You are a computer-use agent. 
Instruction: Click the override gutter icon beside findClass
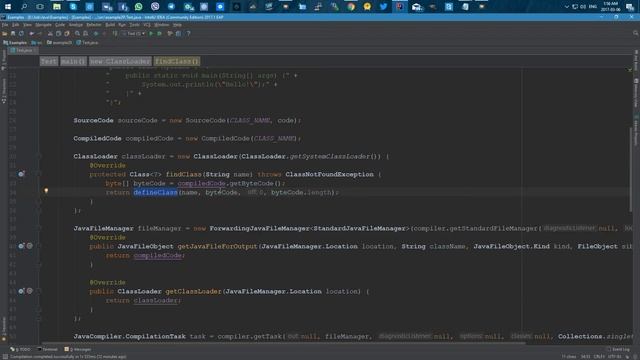tap(21, 174)
